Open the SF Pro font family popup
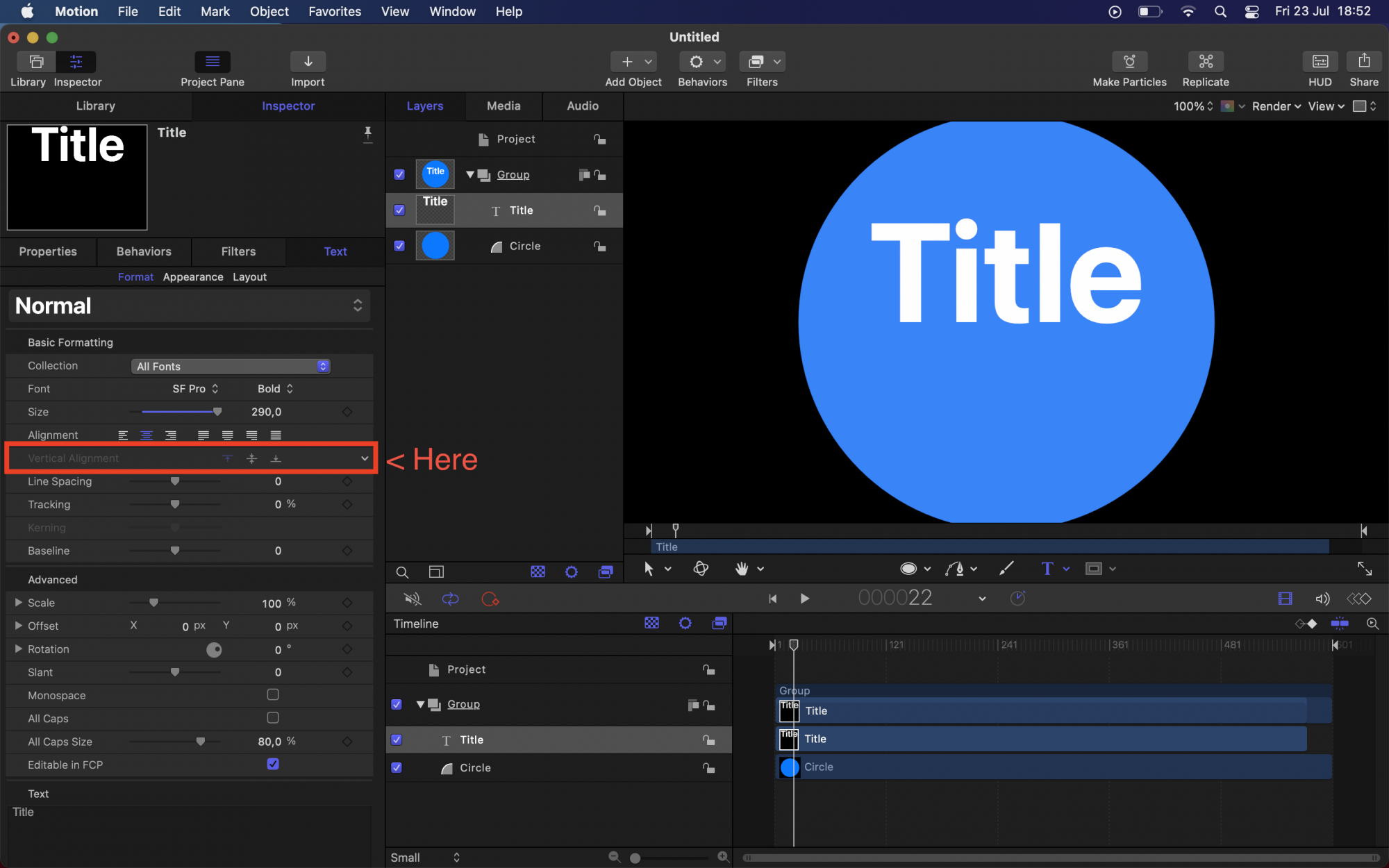Screen dimensions: 1389x868 pyautogui.click(x=195, y=389)
